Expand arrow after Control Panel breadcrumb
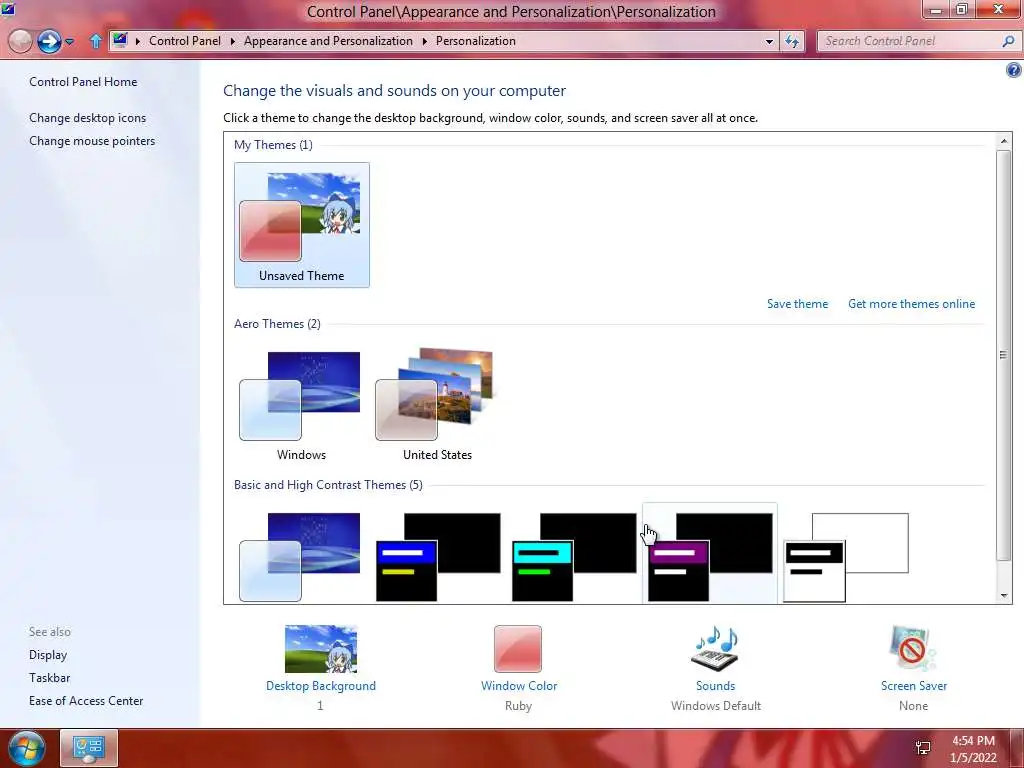The image size is (1024, 768). point(232,41)
